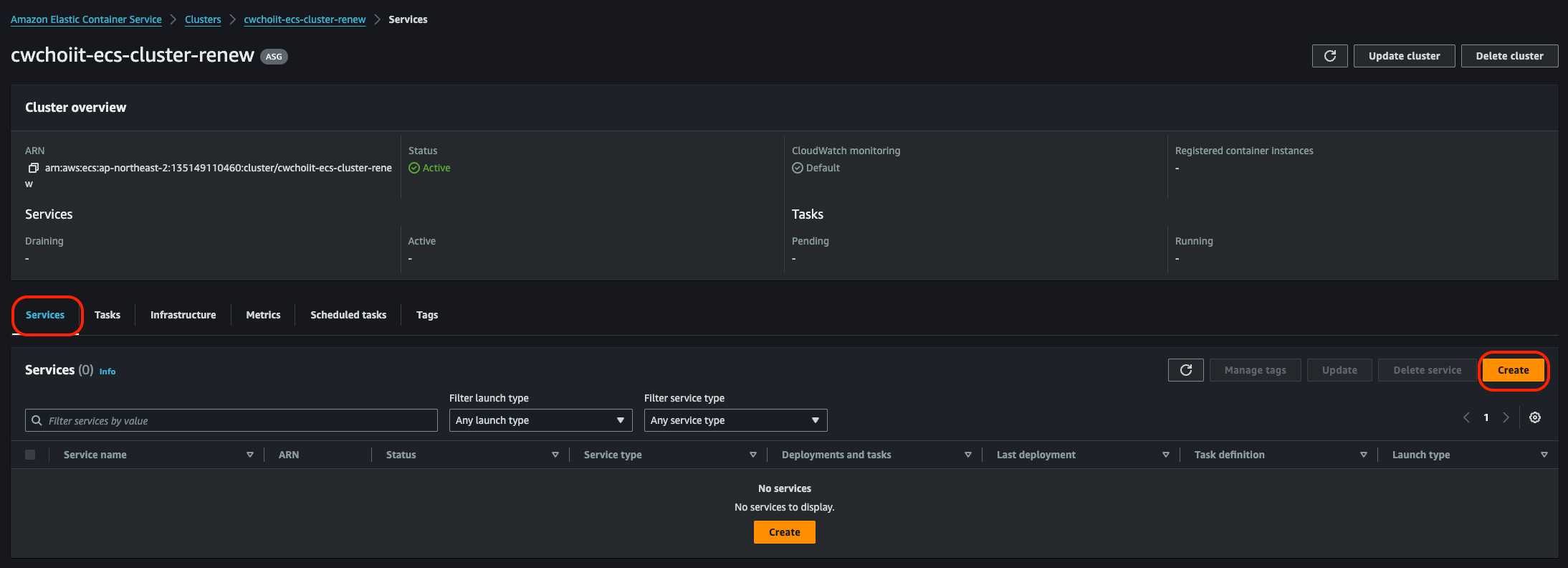Screen dimensions: 1568x568
Task: Click Create under No services message
Action: tap(785, 532)
